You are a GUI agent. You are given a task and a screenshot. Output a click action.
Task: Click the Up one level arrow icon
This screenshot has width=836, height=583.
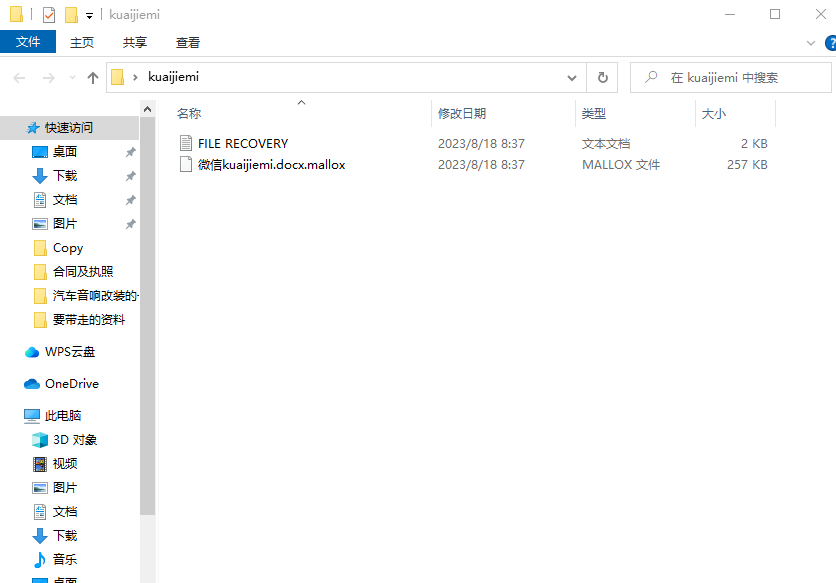[x=93, y=78]
